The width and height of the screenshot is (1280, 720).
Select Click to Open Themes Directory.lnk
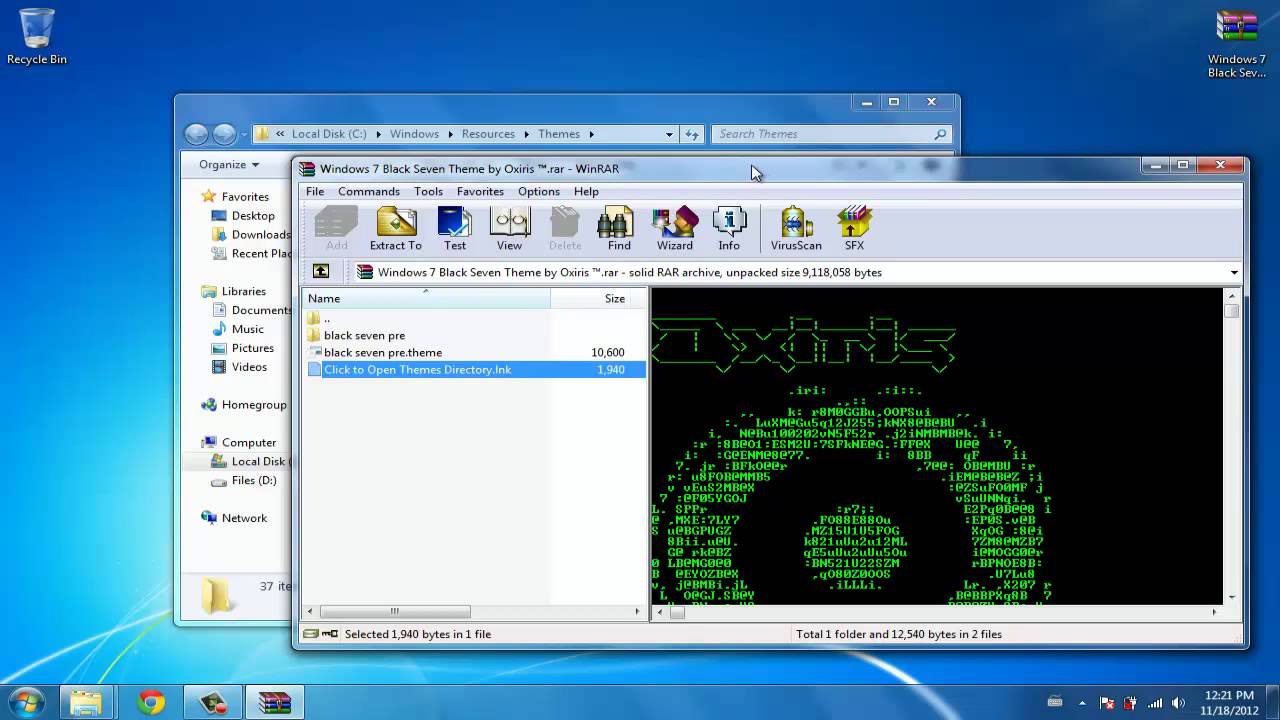pos(417,369)
